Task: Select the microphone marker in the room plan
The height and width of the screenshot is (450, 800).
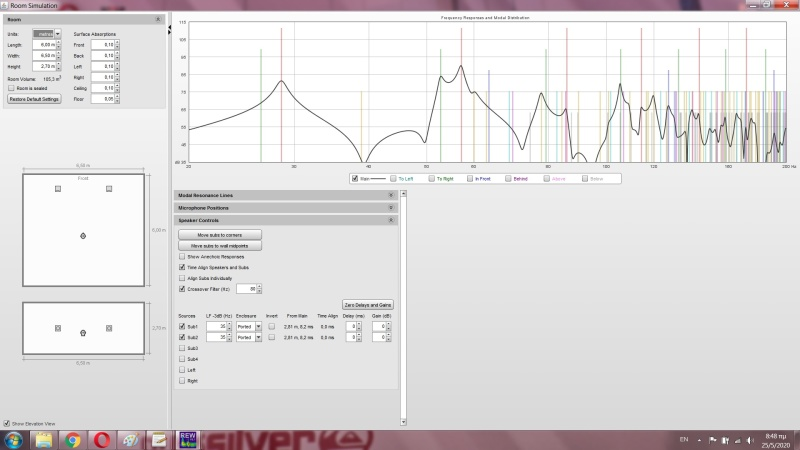Action: 83,235
